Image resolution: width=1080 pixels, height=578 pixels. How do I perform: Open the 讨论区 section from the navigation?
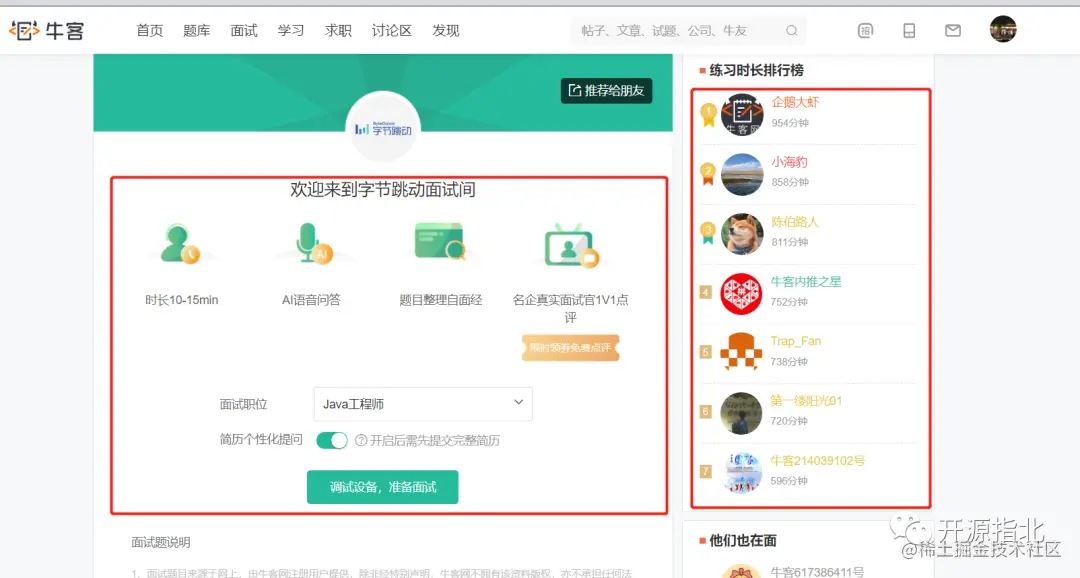(390, 31)
